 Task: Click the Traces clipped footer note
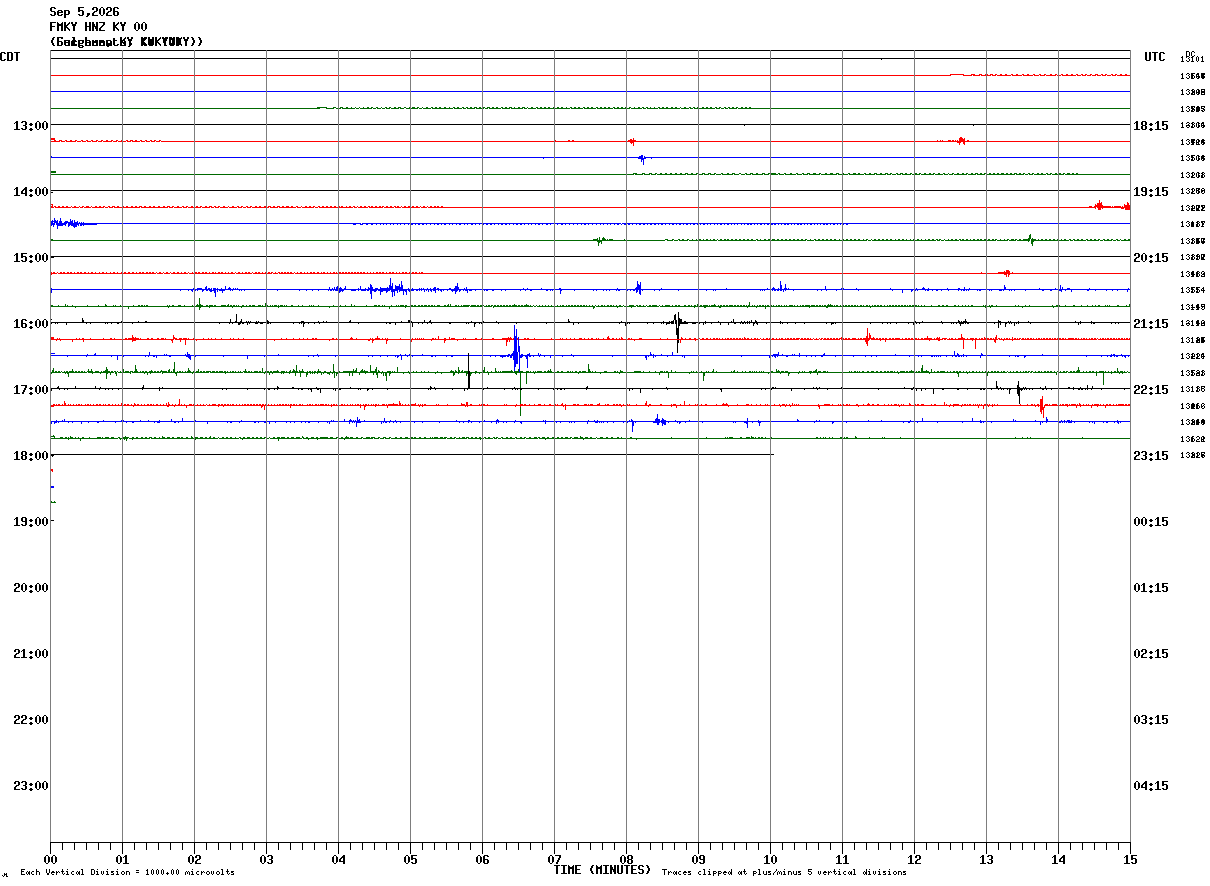click(x=784, y=872)
